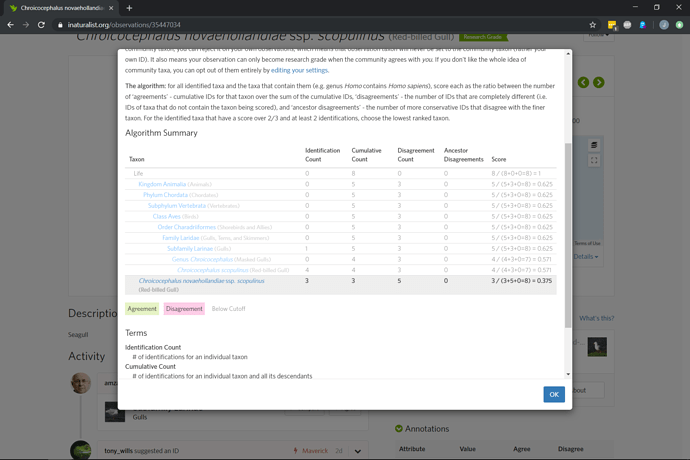Click the 'Ancestor Disagreements' column header
Image resolution: width=690 pixels, height=460 pixels.
tap(463, 155)
